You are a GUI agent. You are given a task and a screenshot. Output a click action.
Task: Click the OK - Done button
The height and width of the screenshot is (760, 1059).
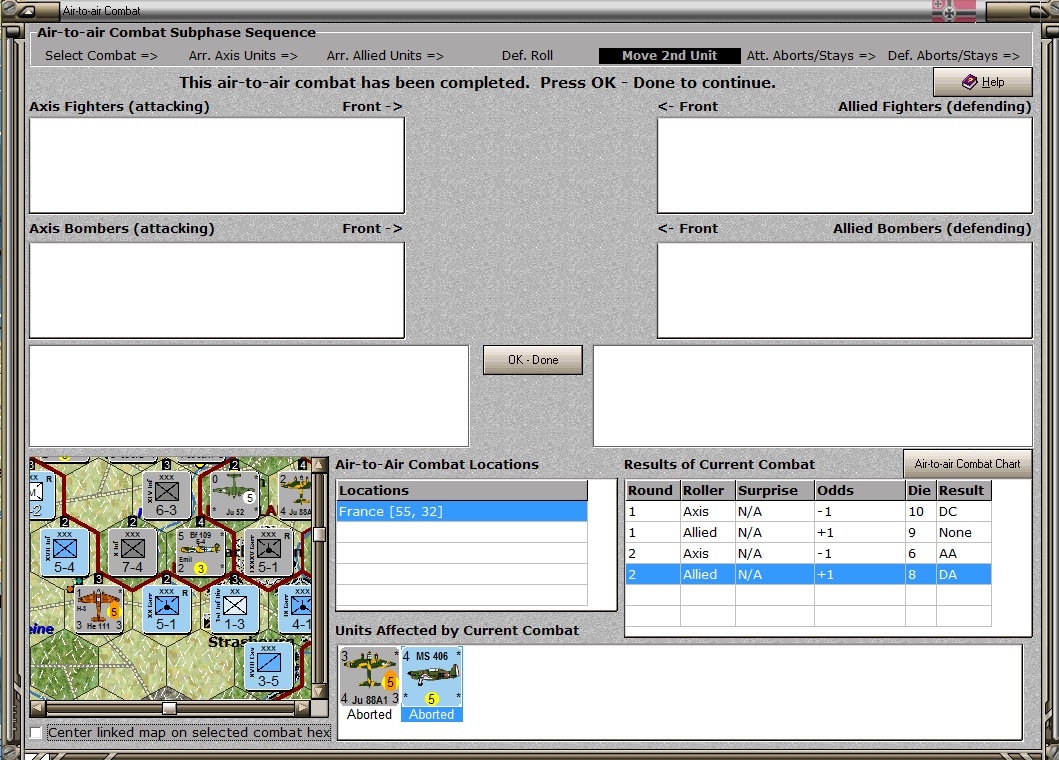(533, 360)
